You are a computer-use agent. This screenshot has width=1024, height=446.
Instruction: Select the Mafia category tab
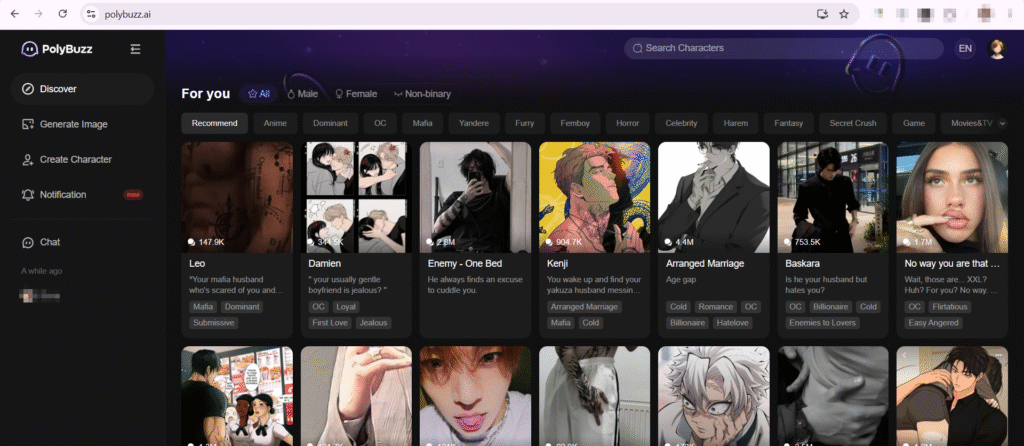point(422,123)
